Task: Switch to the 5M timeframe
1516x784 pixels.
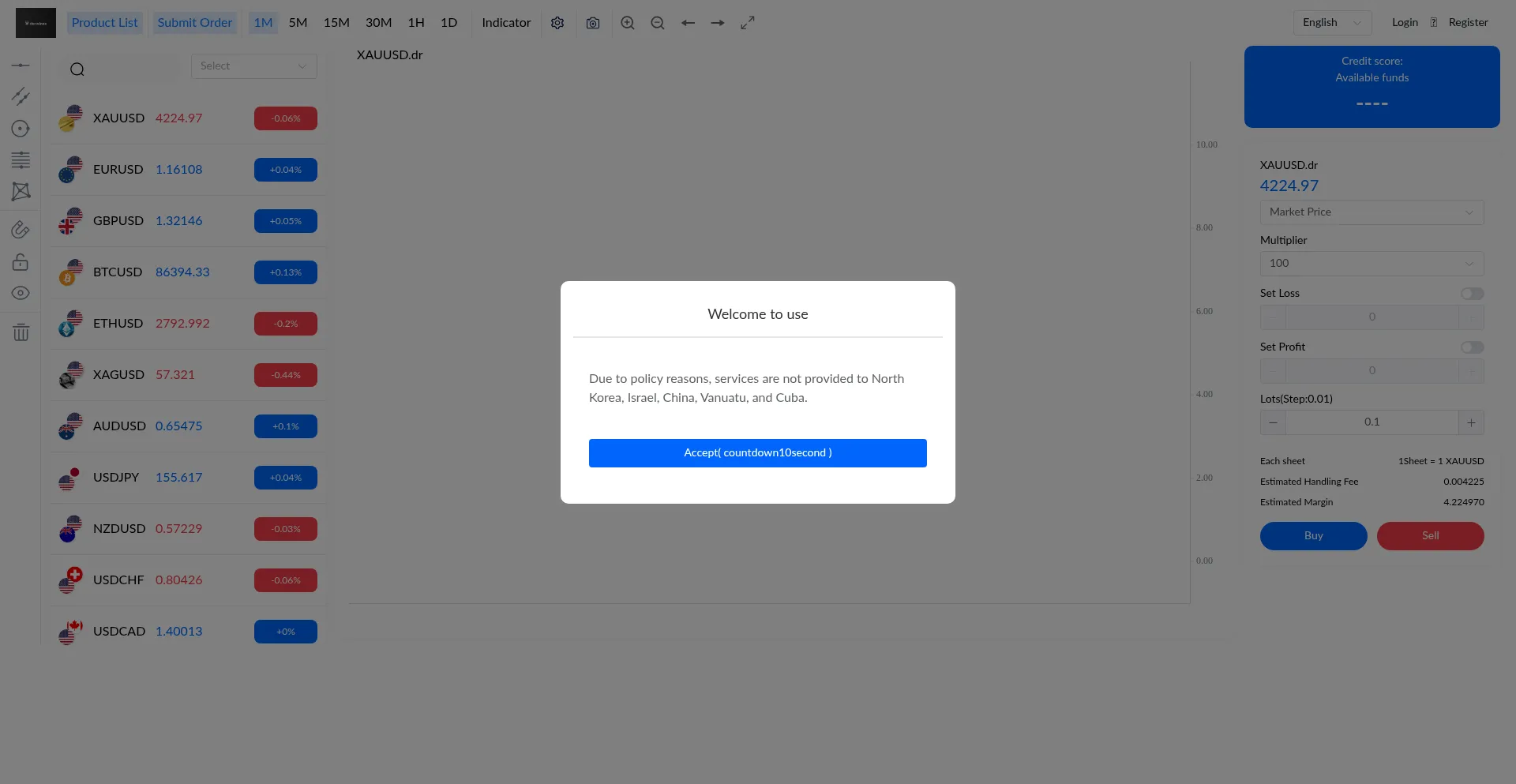Action: [298, 23]
